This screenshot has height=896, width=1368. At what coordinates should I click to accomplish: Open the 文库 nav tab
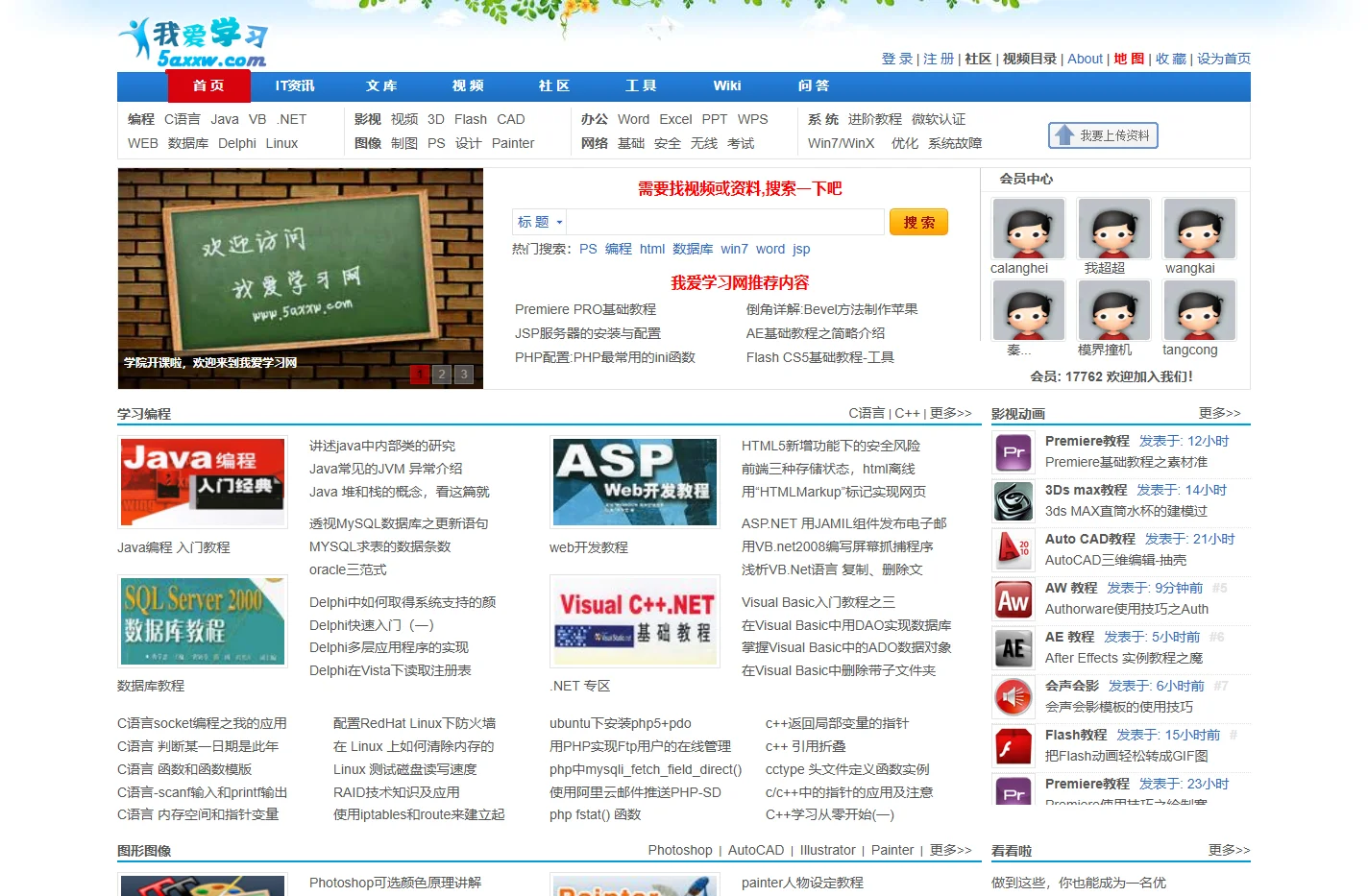[381, 85]
